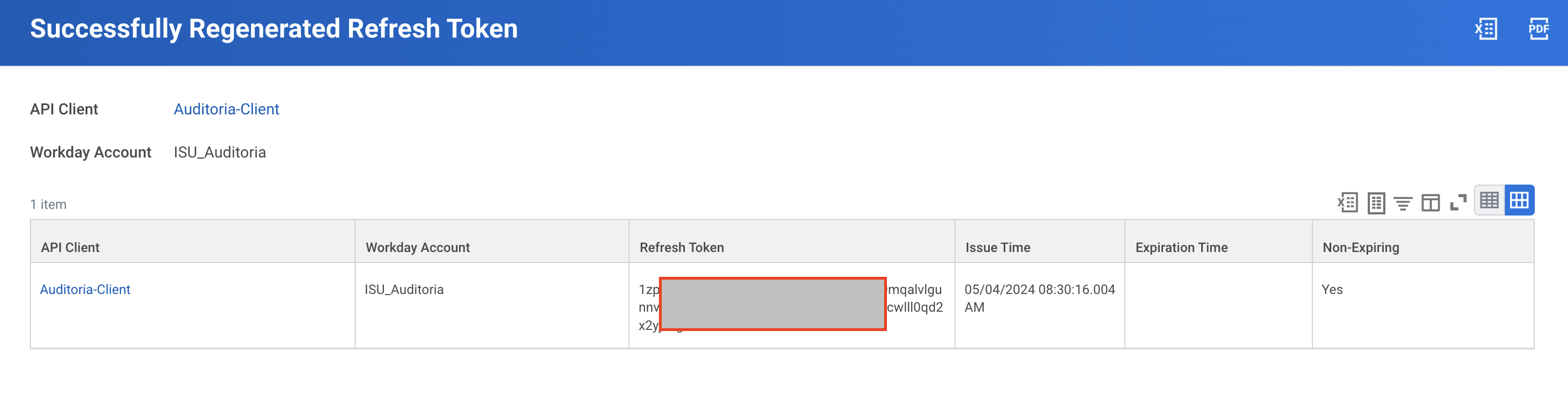1568x399 pixels.
Task: Toggle the freeze columns icon
Action: (1431, 203)
